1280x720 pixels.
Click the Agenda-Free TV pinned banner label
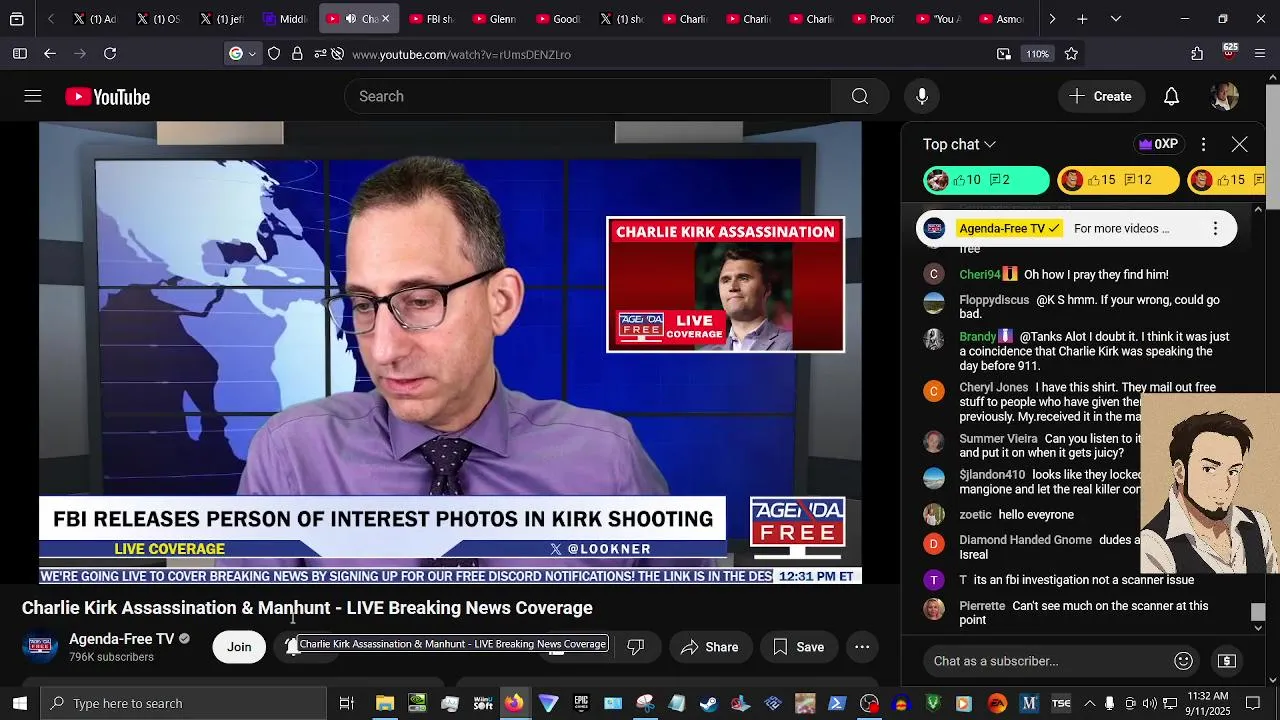[x=1009, y=228]
